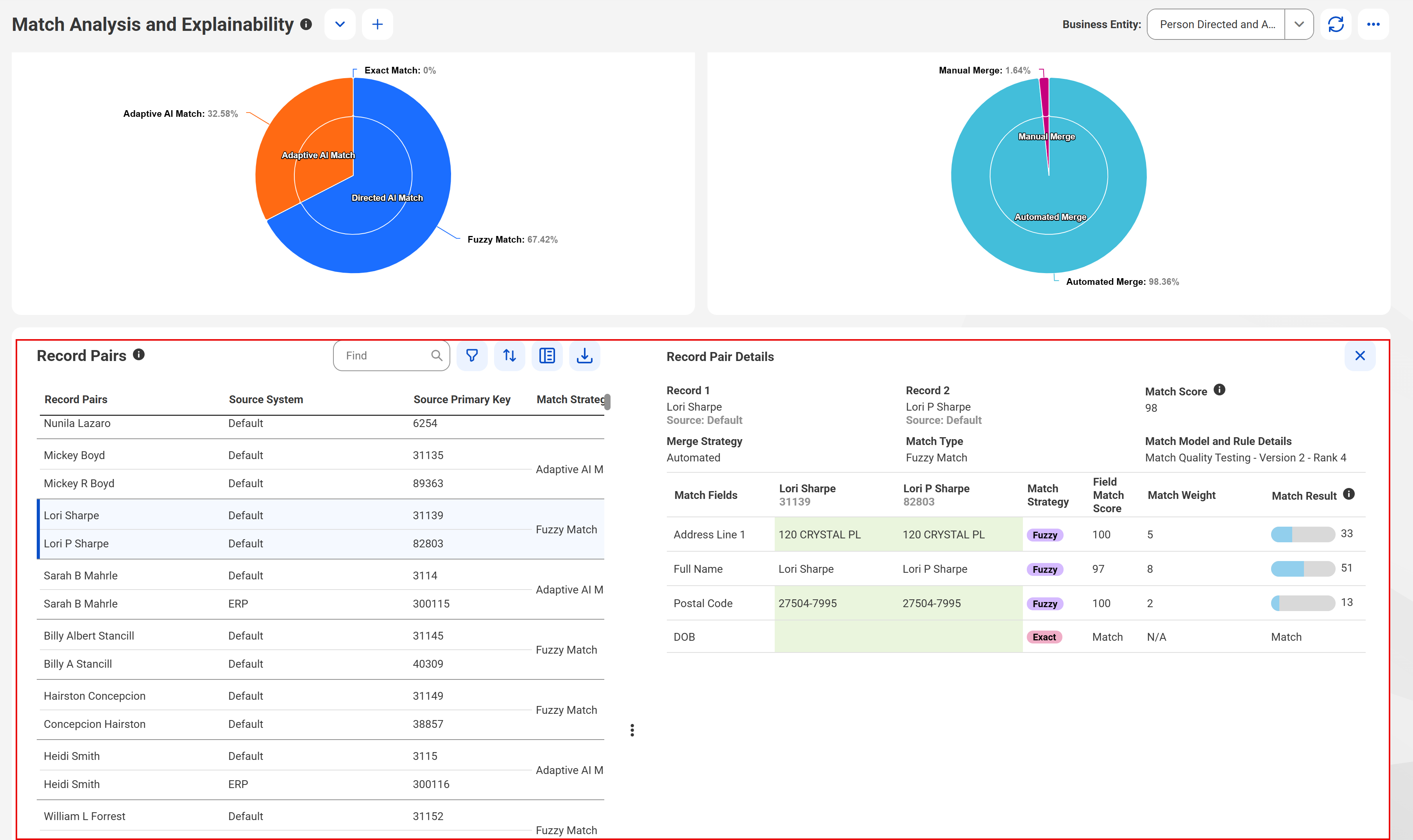This screenshot has width=1413, height=840.
Task: Click the Fuzzy badge for Postal Code
Action: tap(1044, 604)
